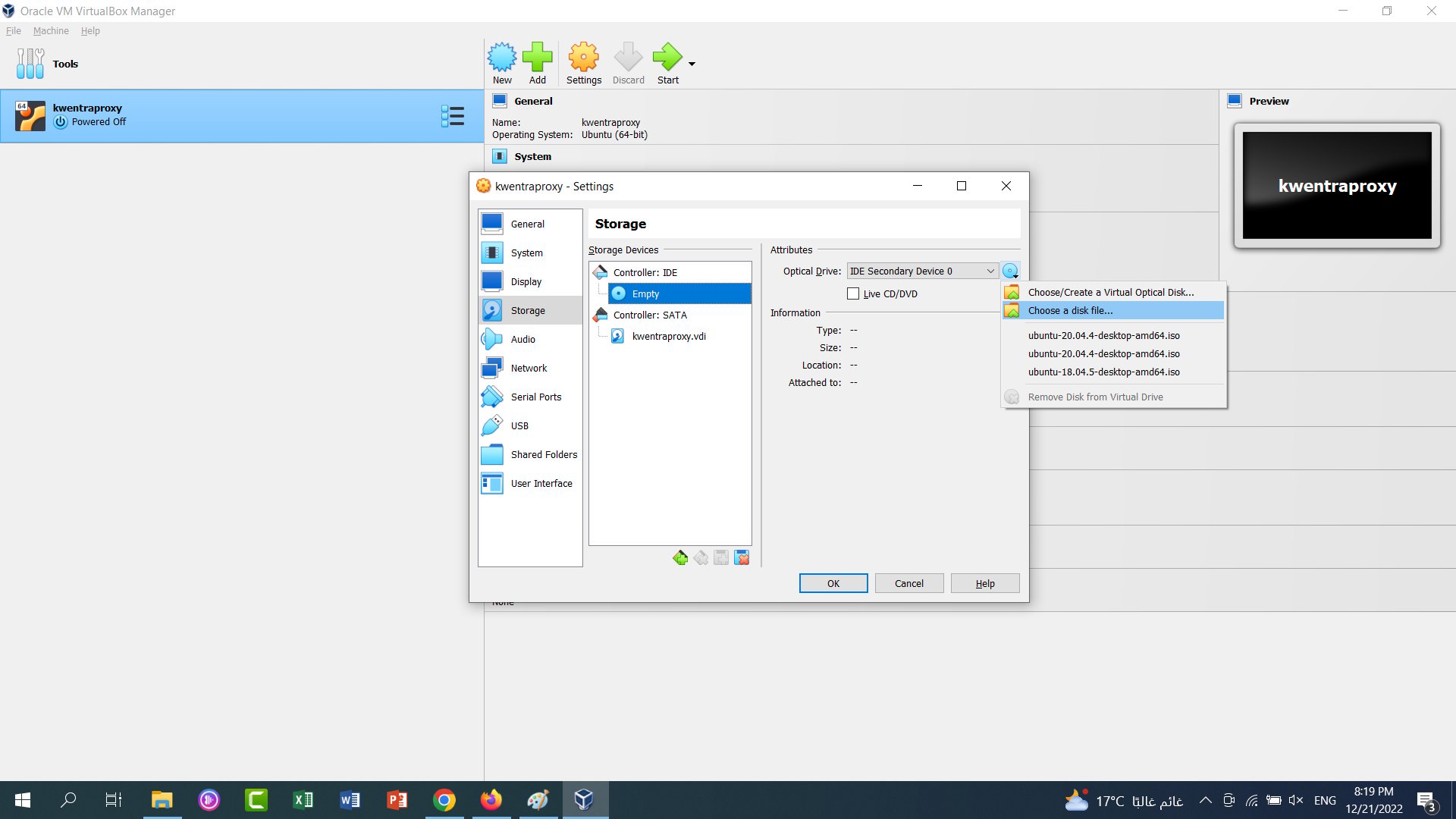Open the File menu in Manager

point(14,31)
